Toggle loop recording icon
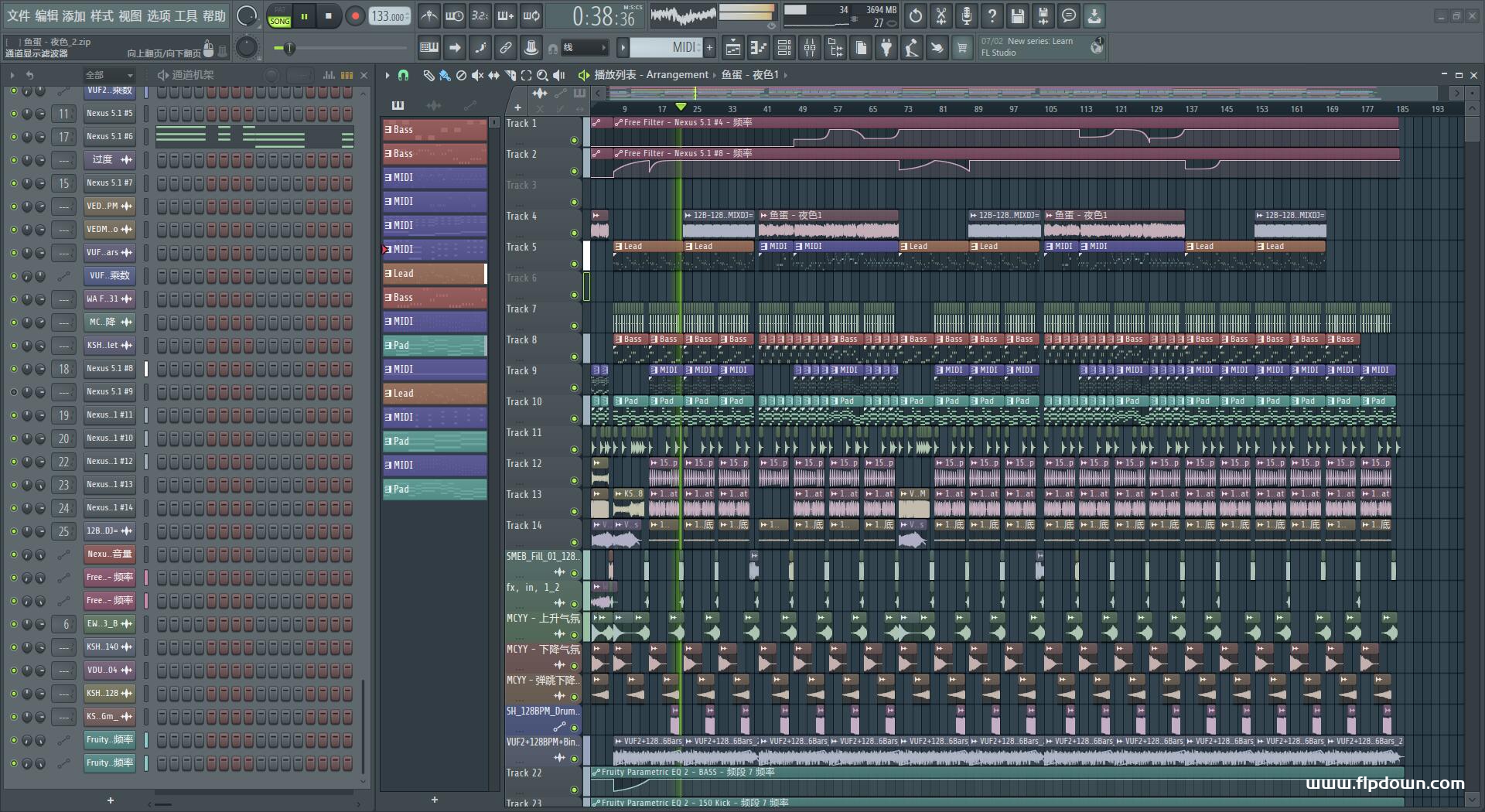This screenshot has width=1485, height=812. (x=531, y=15)
